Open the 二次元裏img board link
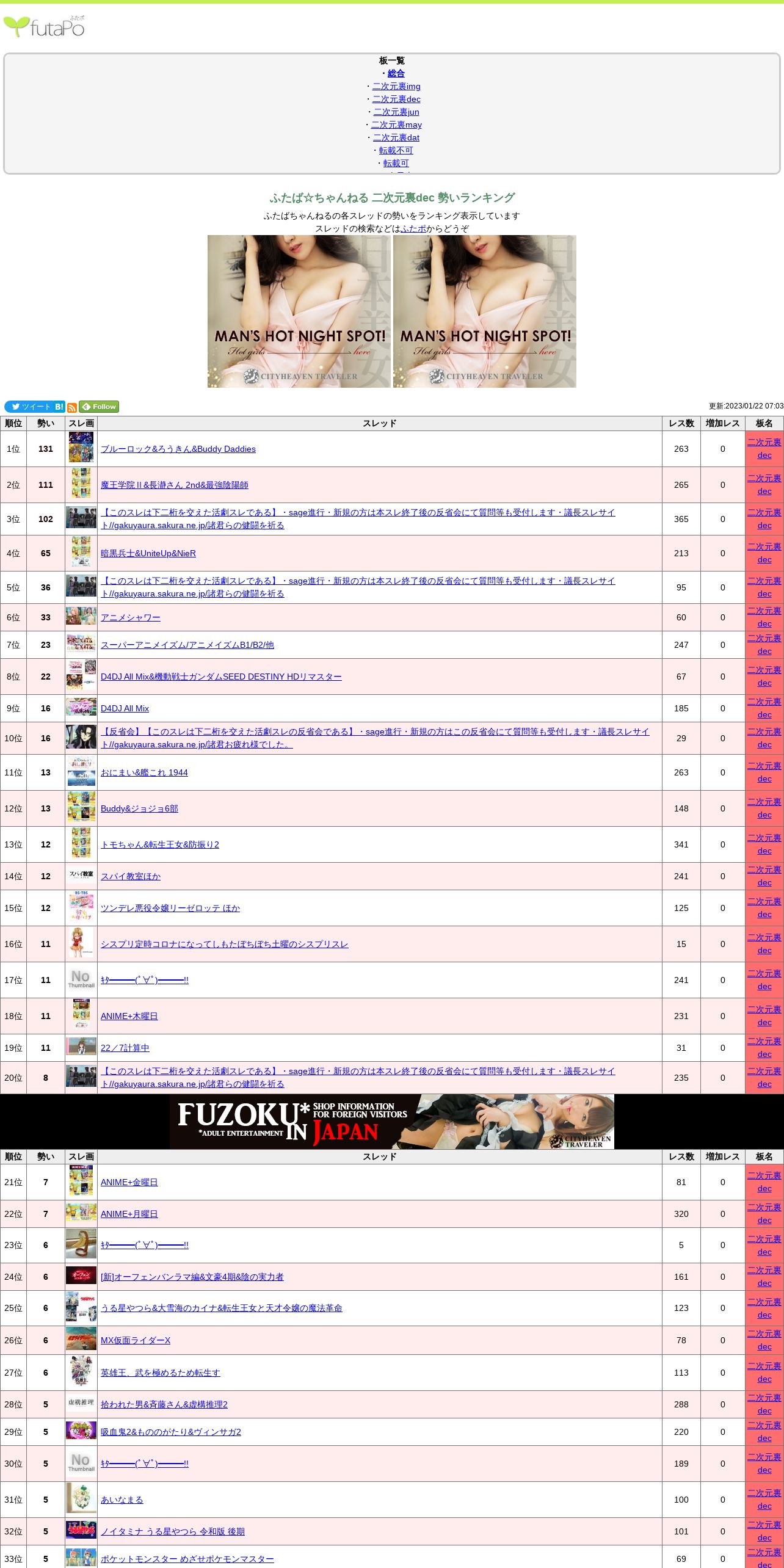Viewport: 784px width, 1568px height. pos(396,86)
